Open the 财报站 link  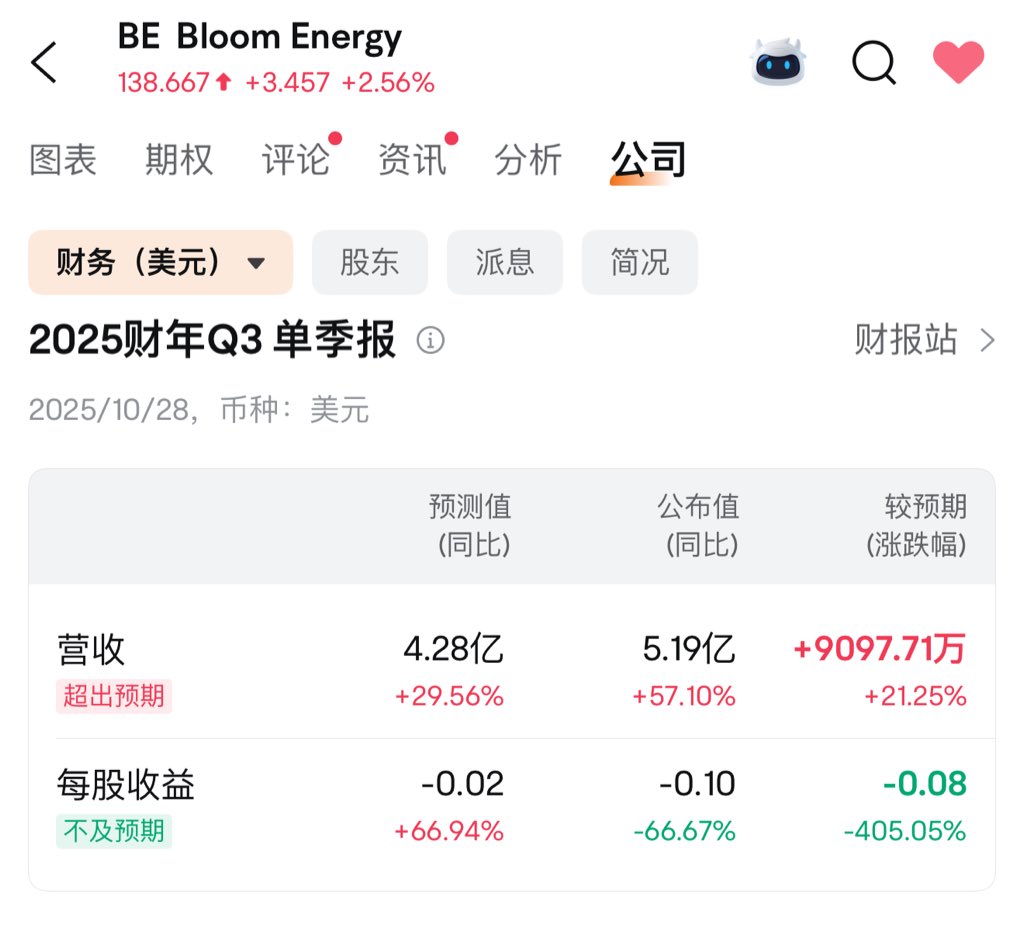click(905, 340)
